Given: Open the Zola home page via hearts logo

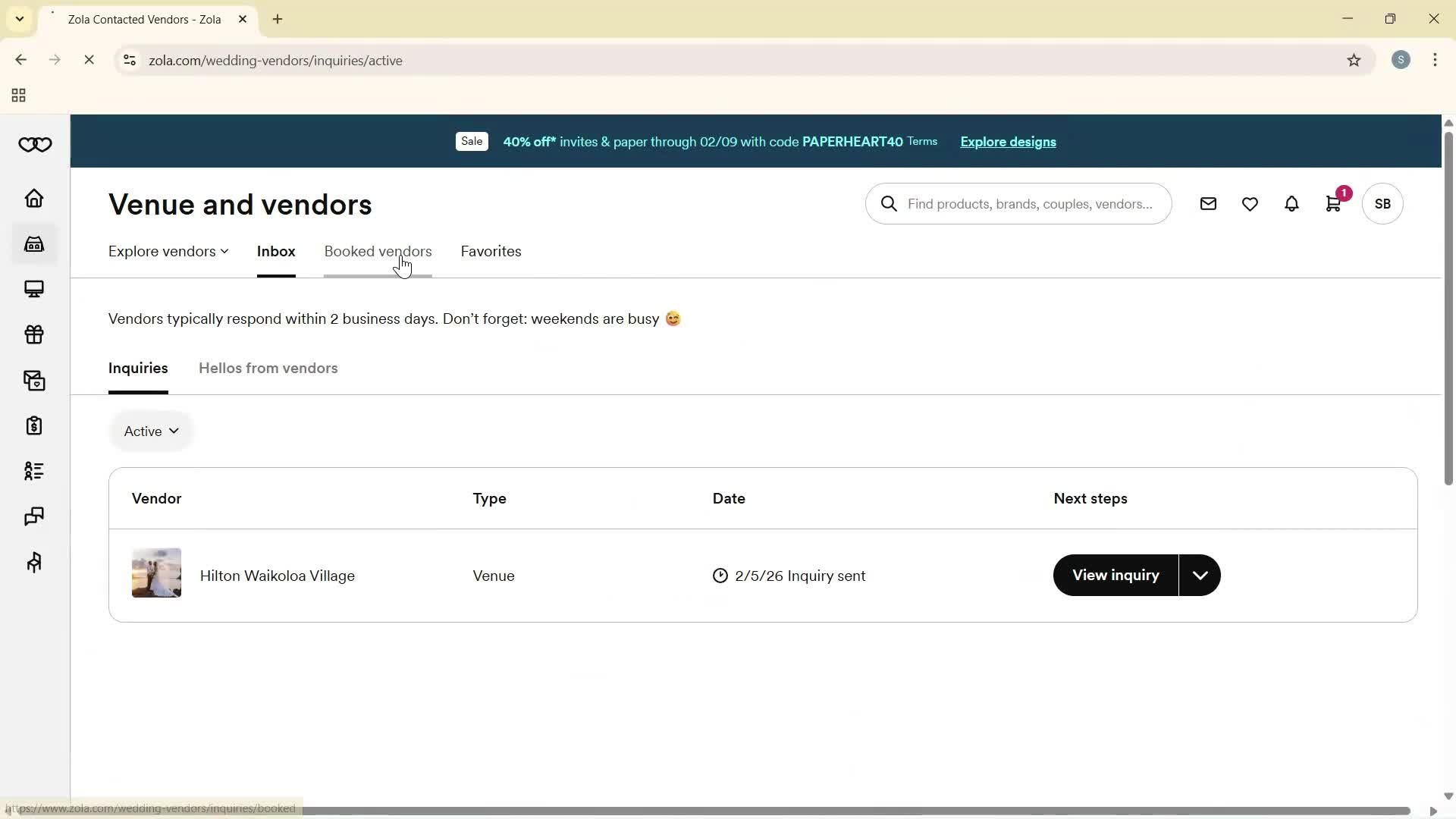Looking at the screenshot, I should pyautogui.click(x=34, y=144).
